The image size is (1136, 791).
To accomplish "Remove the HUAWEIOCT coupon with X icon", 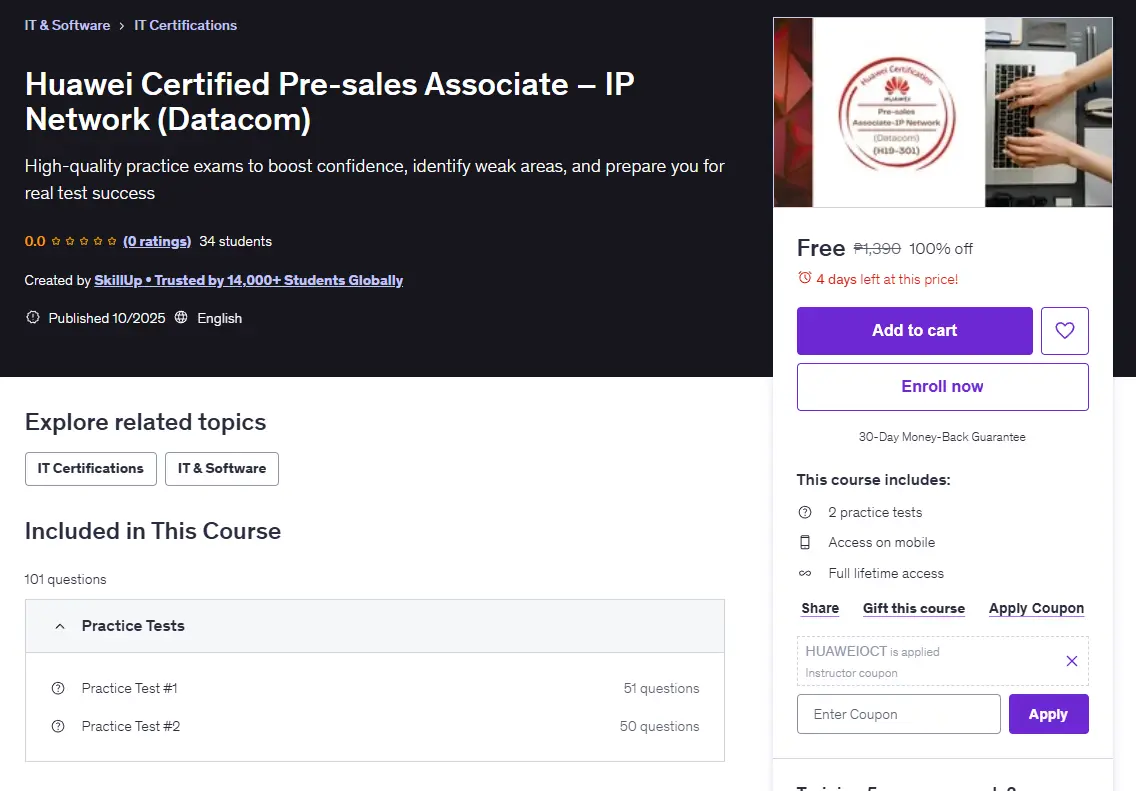I will (x=1072, y=661).
